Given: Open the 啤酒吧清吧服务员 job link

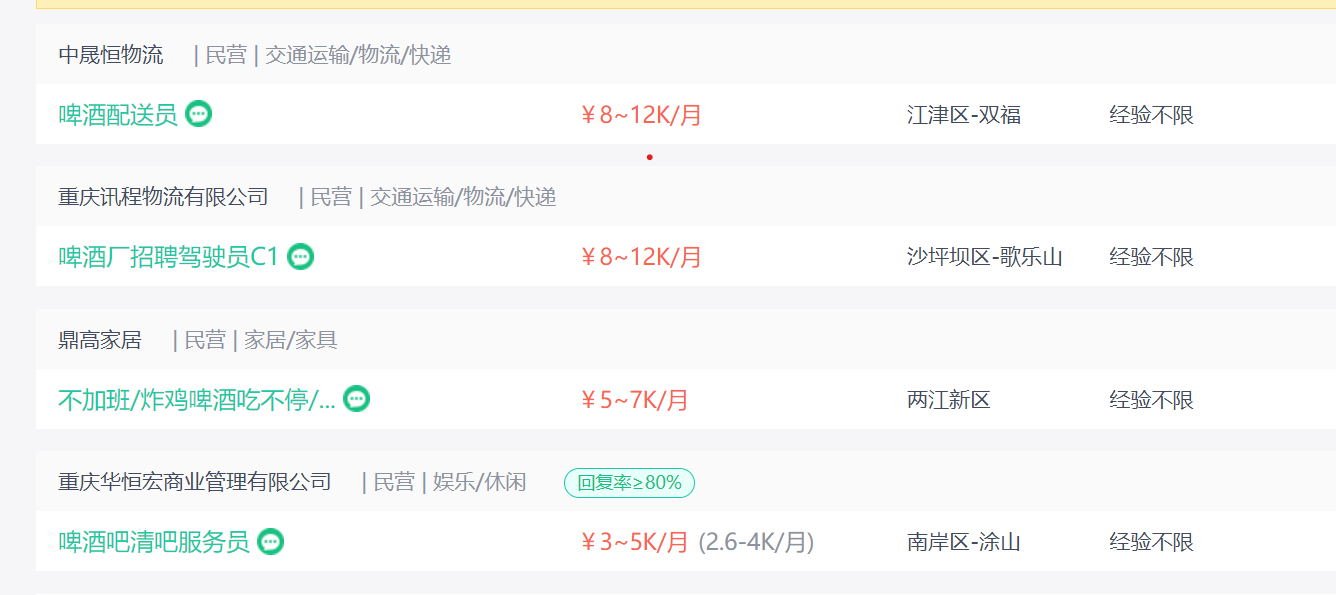Looking at the screenshot, I should 153,542.
